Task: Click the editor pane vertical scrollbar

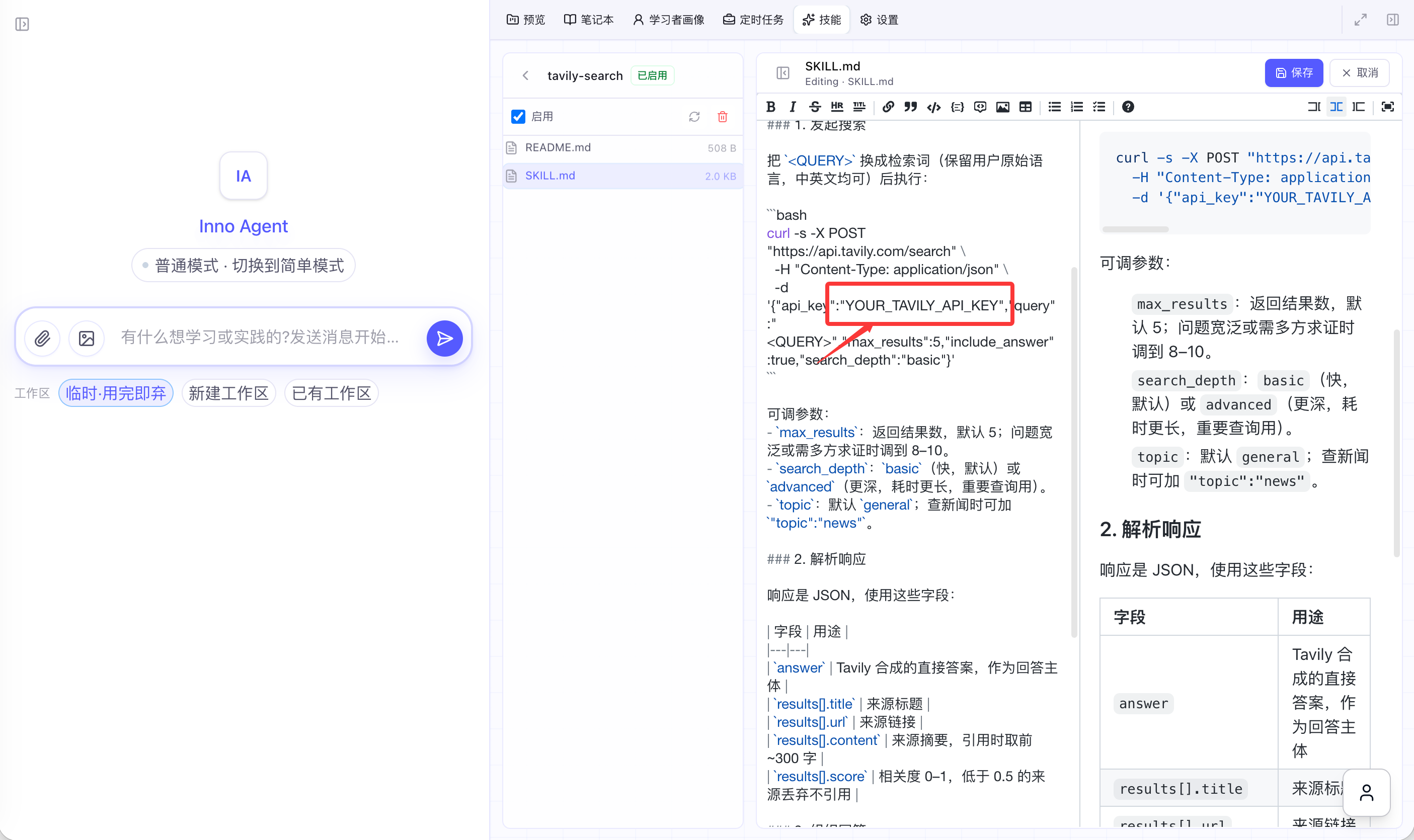Action: coord(1074,453)
